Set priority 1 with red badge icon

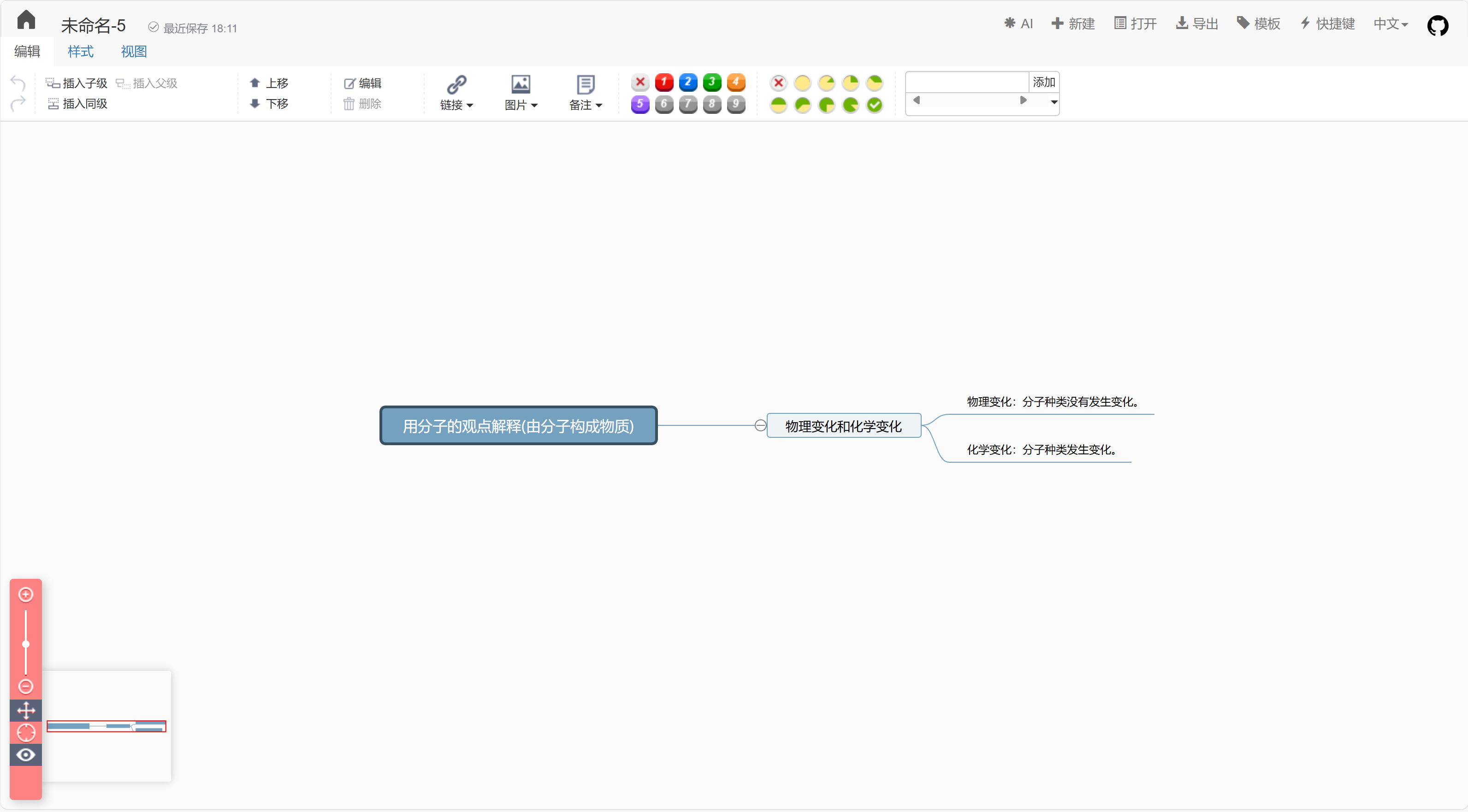(664, 82)
